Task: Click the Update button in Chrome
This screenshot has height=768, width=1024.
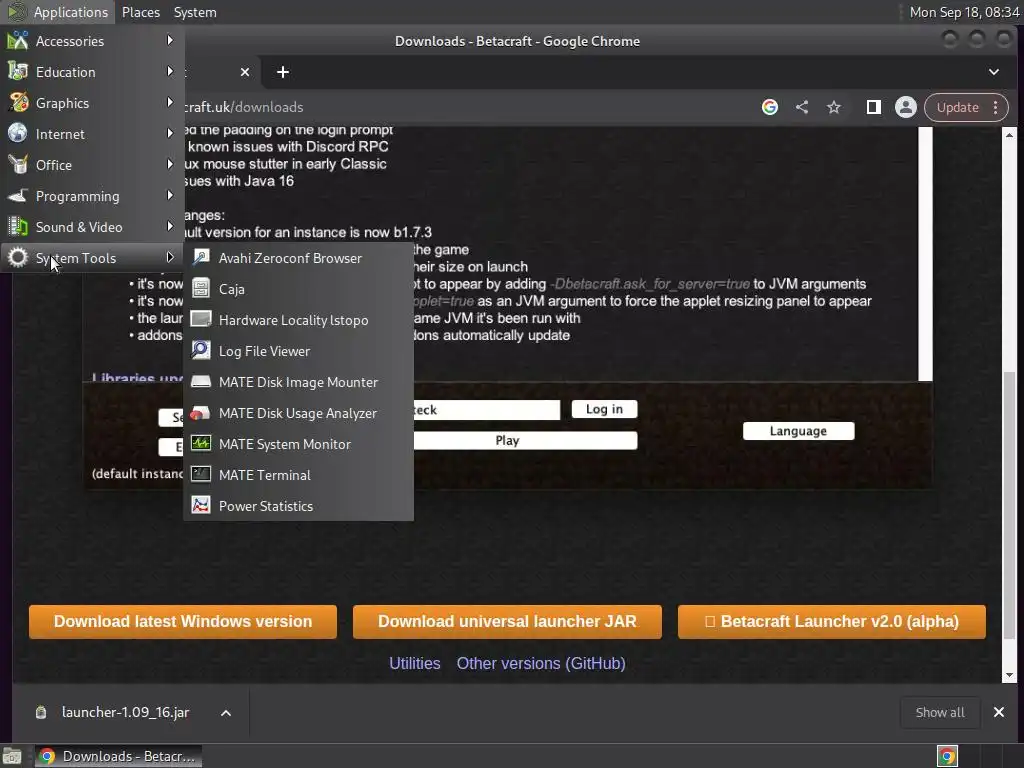Action: 957,107
